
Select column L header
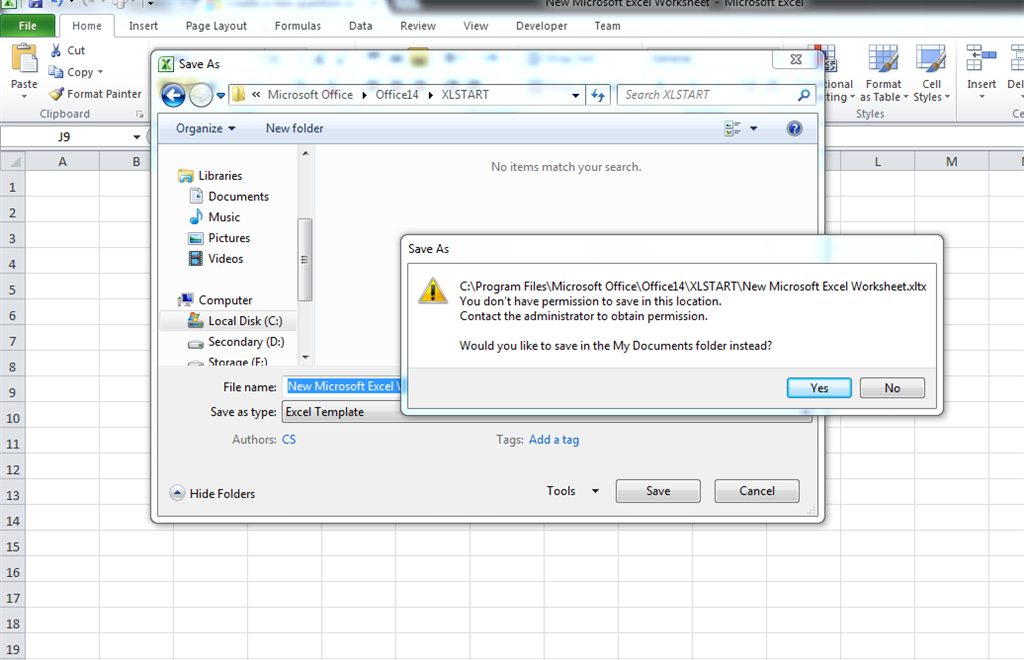coord(878,161)
